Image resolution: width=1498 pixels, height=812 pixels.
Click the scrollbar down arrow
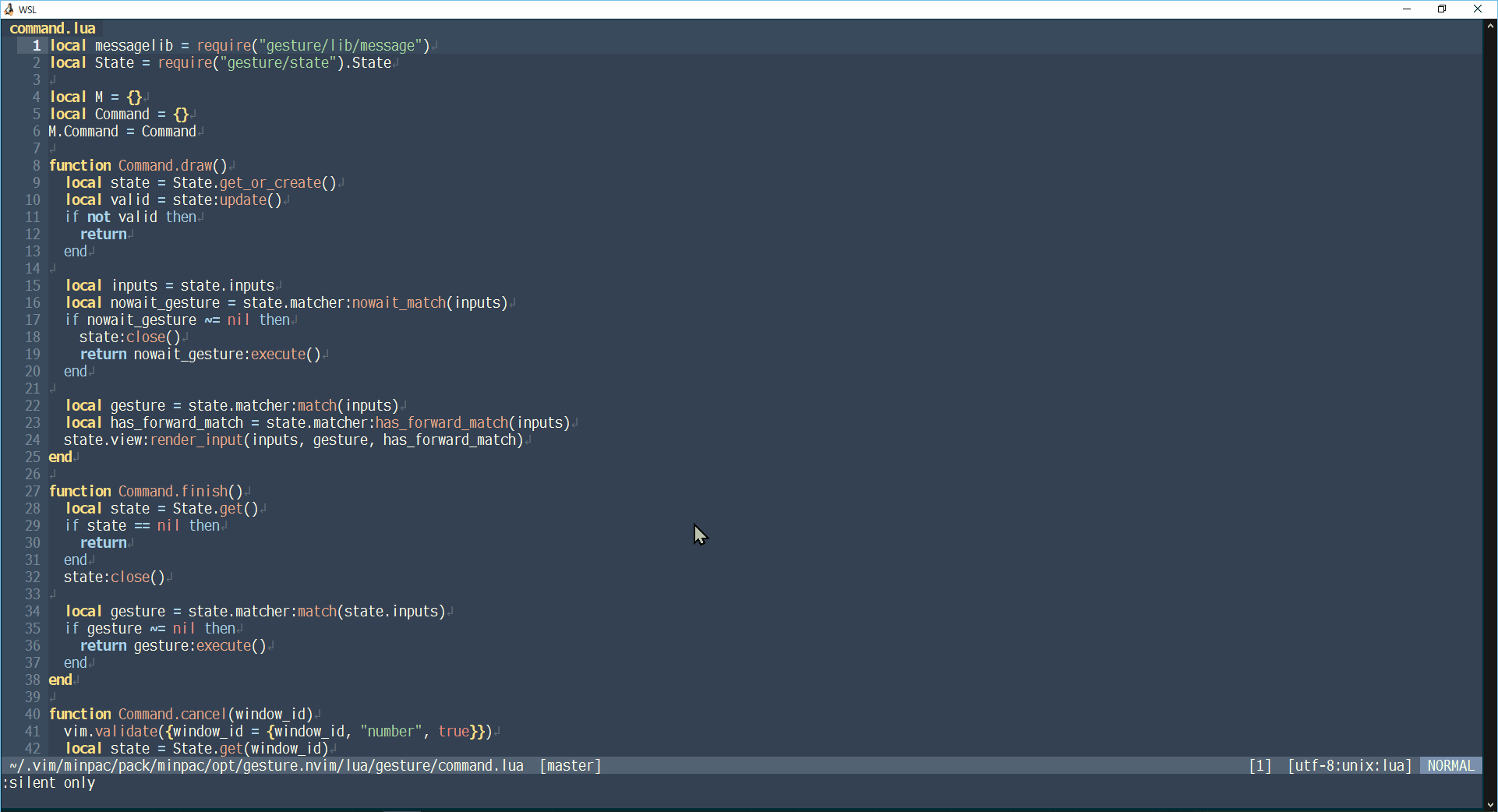coord(1490,805)
